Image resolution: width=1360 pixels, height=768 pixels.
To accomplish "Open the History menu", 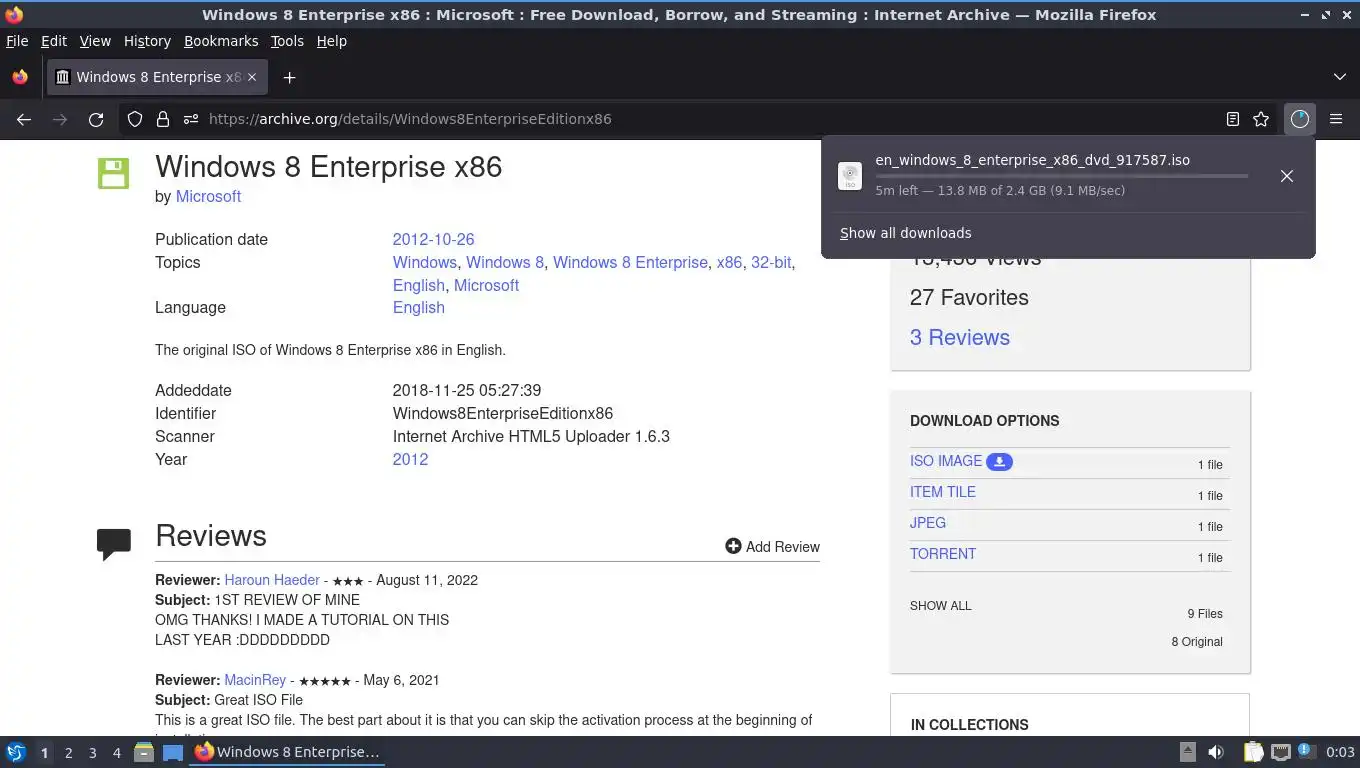I will pyautogui.click(x=147, y=41).
